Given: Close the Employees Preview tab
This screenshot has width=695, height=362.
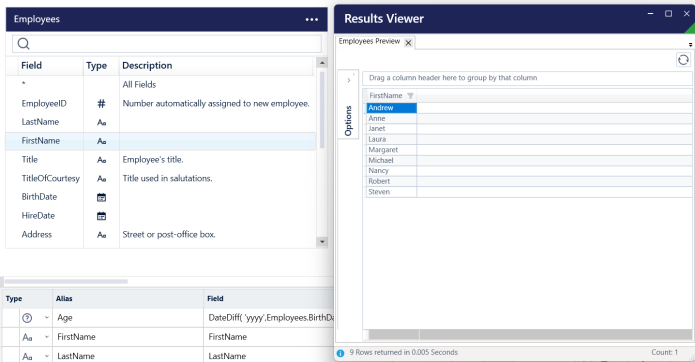Looking at the screenshot, I should (408, 43).
